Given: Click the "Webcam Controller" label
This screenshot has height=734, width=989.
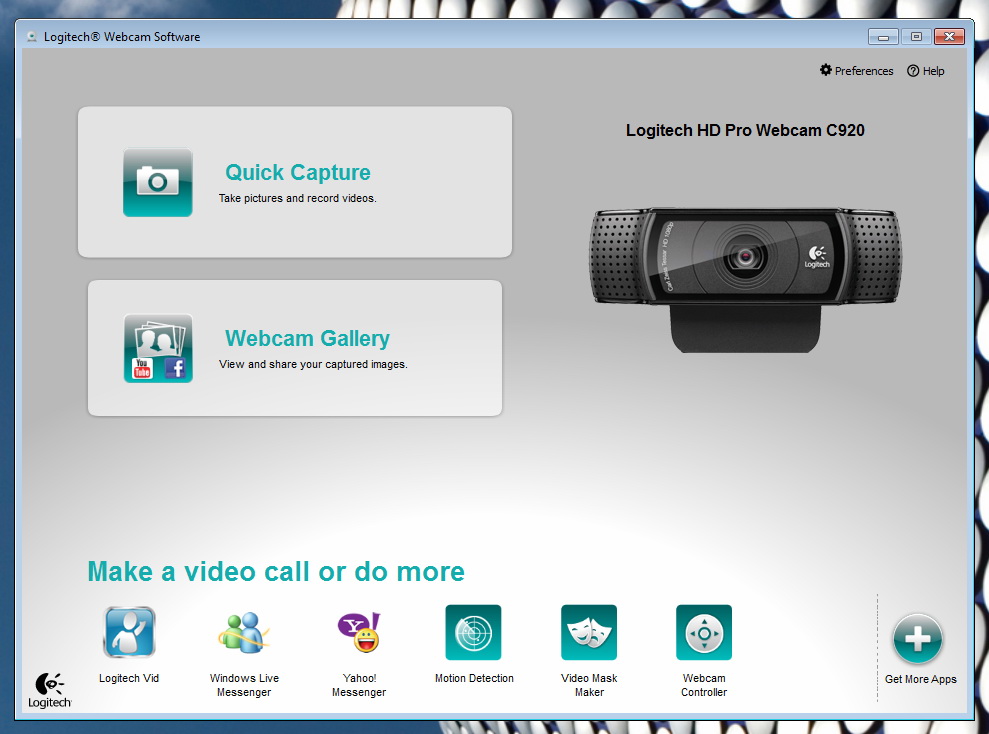Looking at the screenshot, I should click(704, 685).
